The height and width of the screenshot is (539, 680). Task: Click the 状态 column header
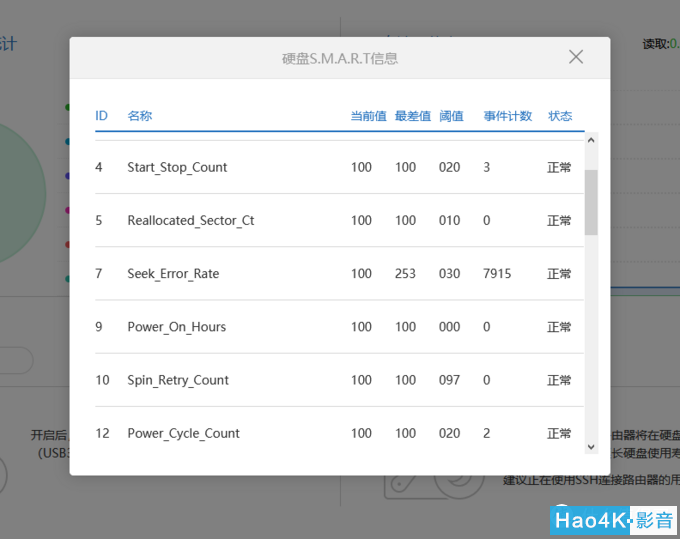(560, 116)
